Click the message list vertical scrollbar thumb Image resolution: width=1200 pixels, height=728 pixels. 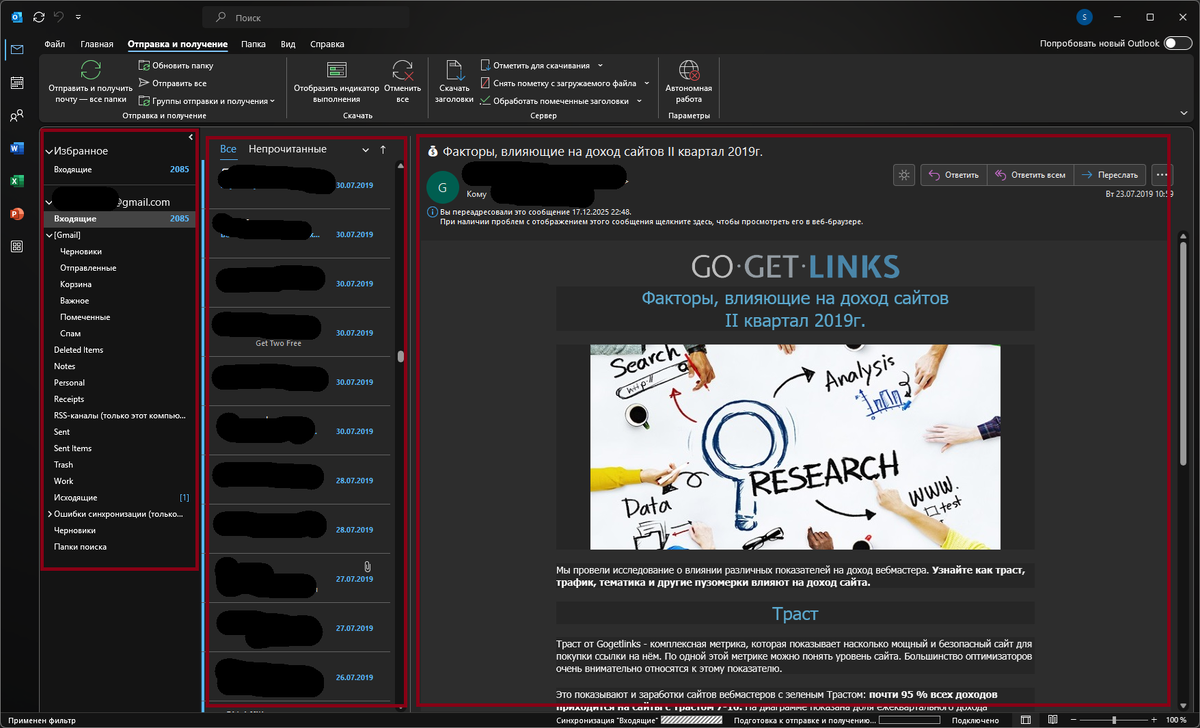(x=401, y=356)
